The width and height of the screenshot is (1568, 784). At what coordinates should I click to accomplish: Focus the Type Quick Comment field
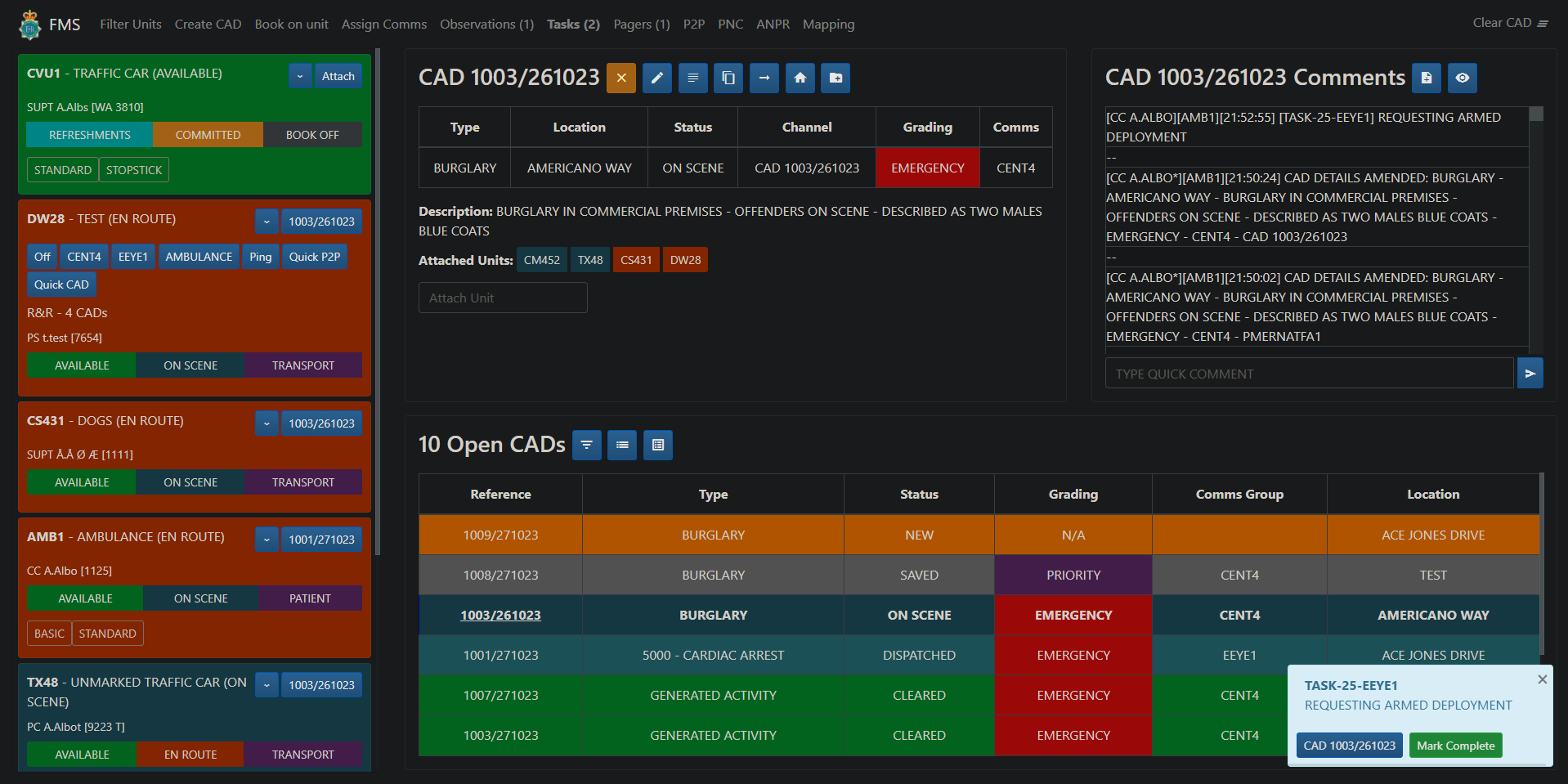point(1309,373)
